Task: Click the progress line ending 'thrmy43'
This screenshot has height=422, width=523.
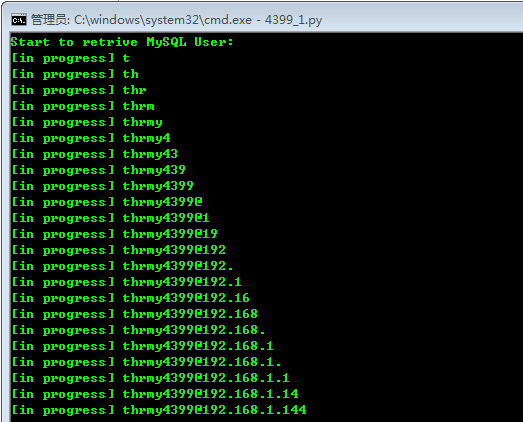Action: coord(94,154)
